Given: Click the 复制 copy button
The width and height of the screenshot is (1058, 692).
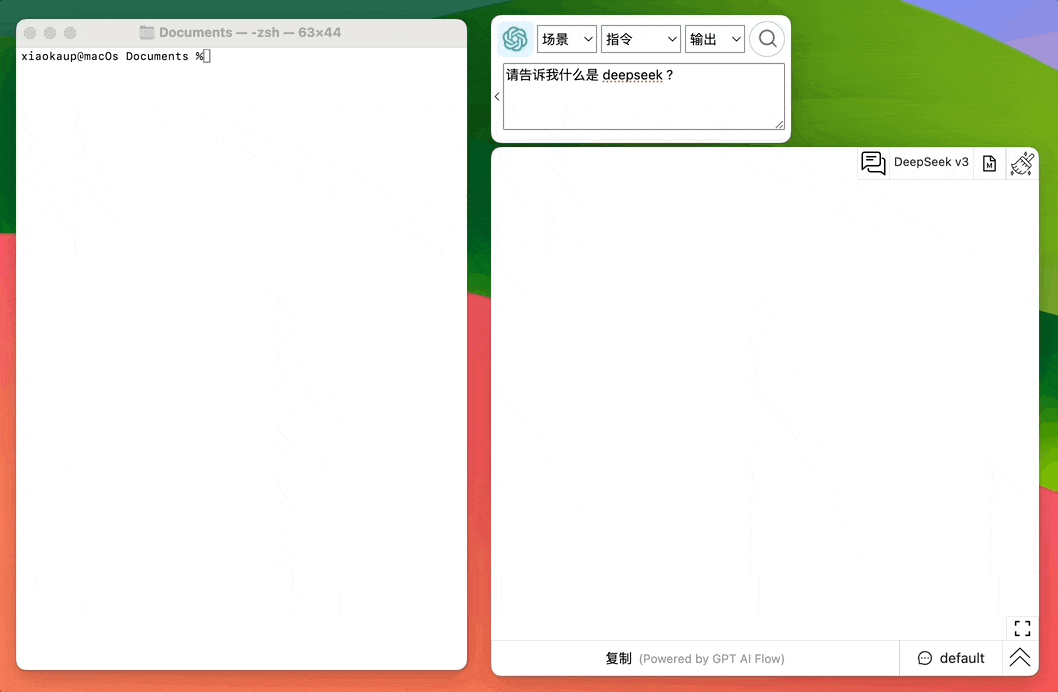Looking at the screenshot, I should click(618, 658).
